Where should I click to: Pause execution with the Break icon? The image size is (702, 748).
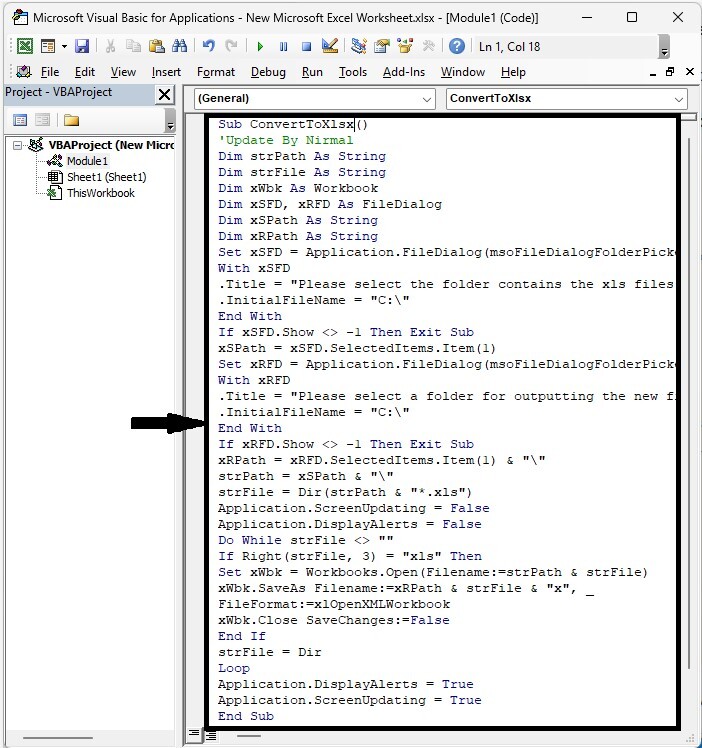coord(283,46)
